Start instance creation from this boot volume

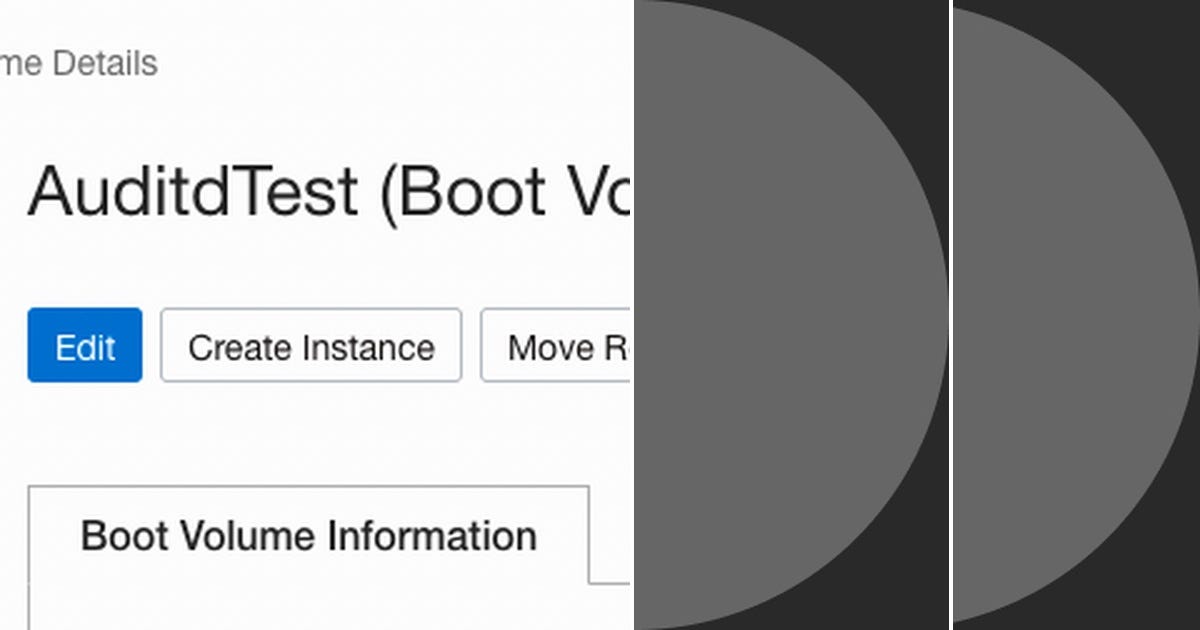pyautogui.click(x=310, y=346)
